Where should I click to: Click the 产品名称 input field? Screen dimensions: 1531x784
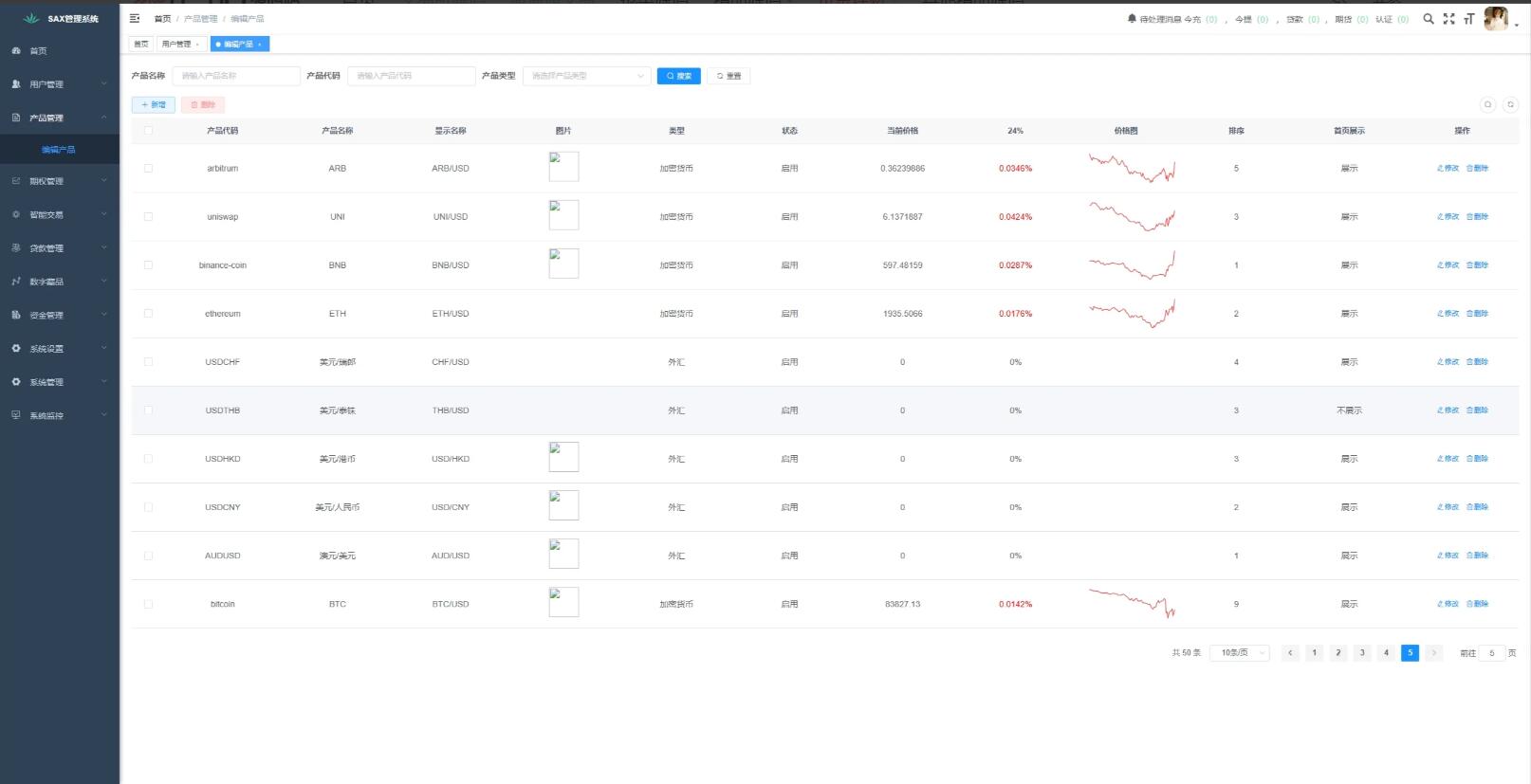tap(236, 76)
